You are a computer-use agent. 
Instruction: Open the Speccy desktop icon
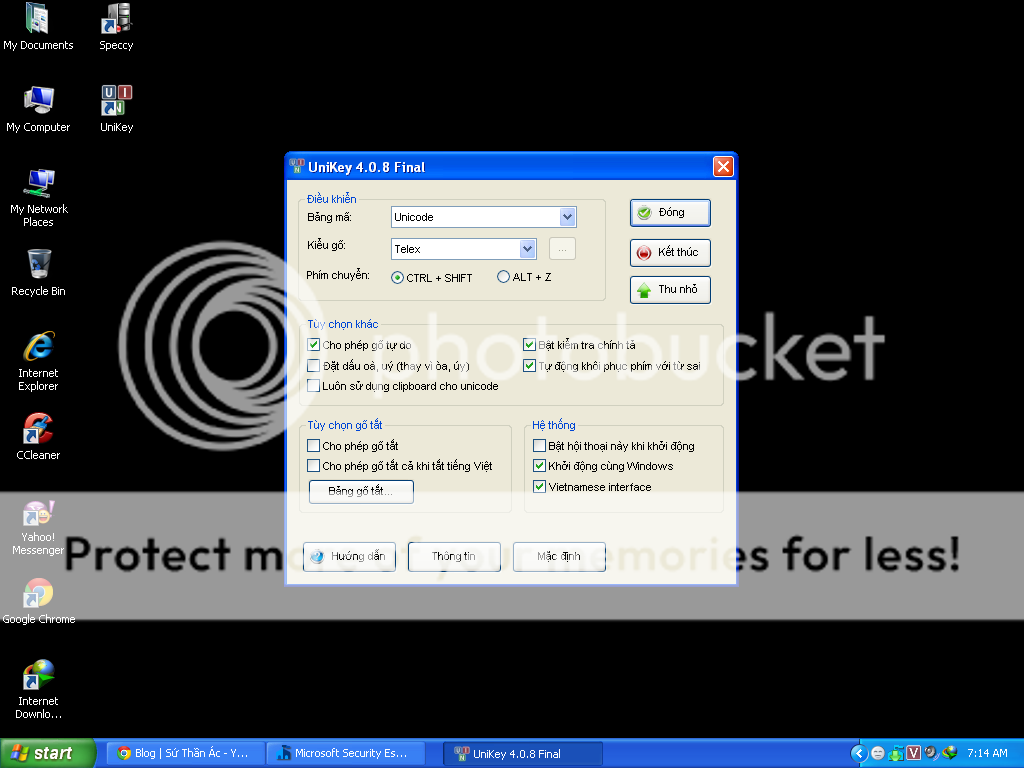[116, 27]
